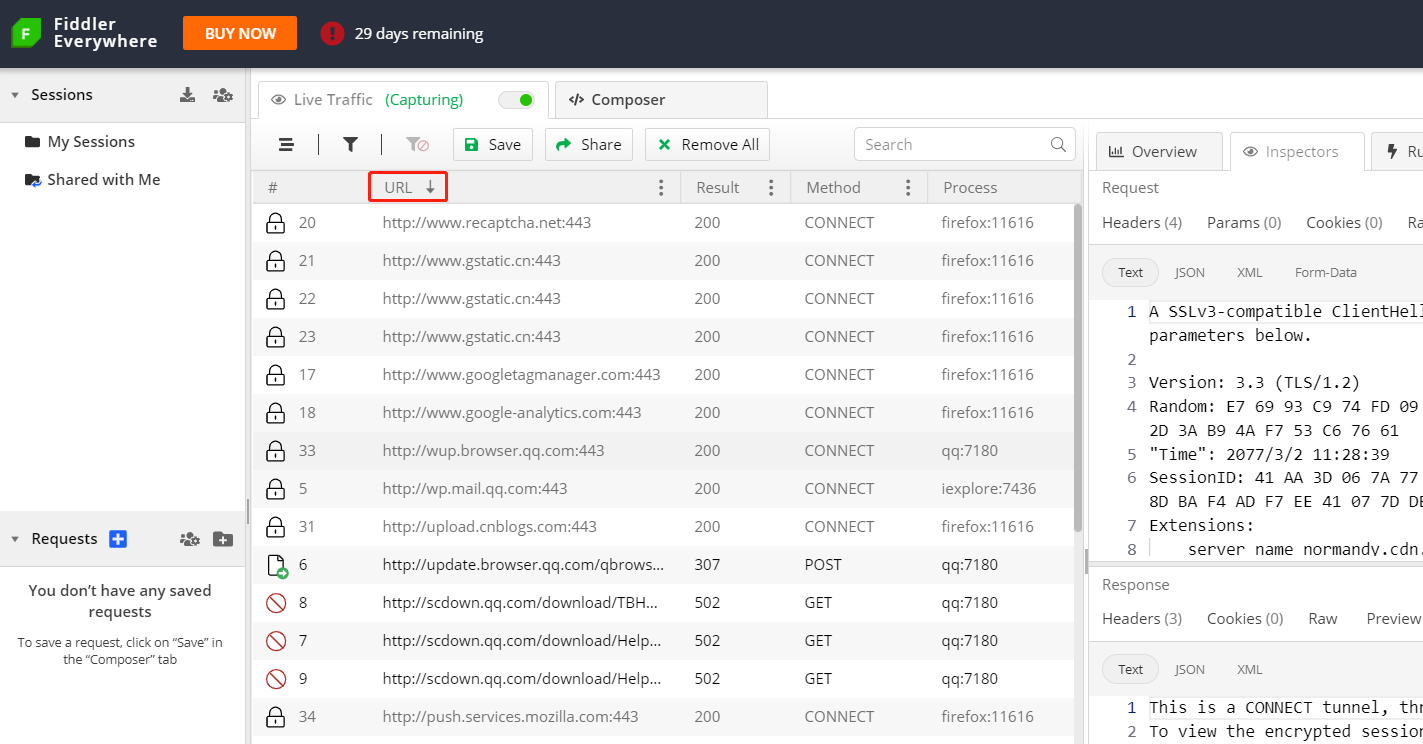The width and height of the screenshot is (1423, 744).
Task: Open Result column options menu
Action: (771, 188)
